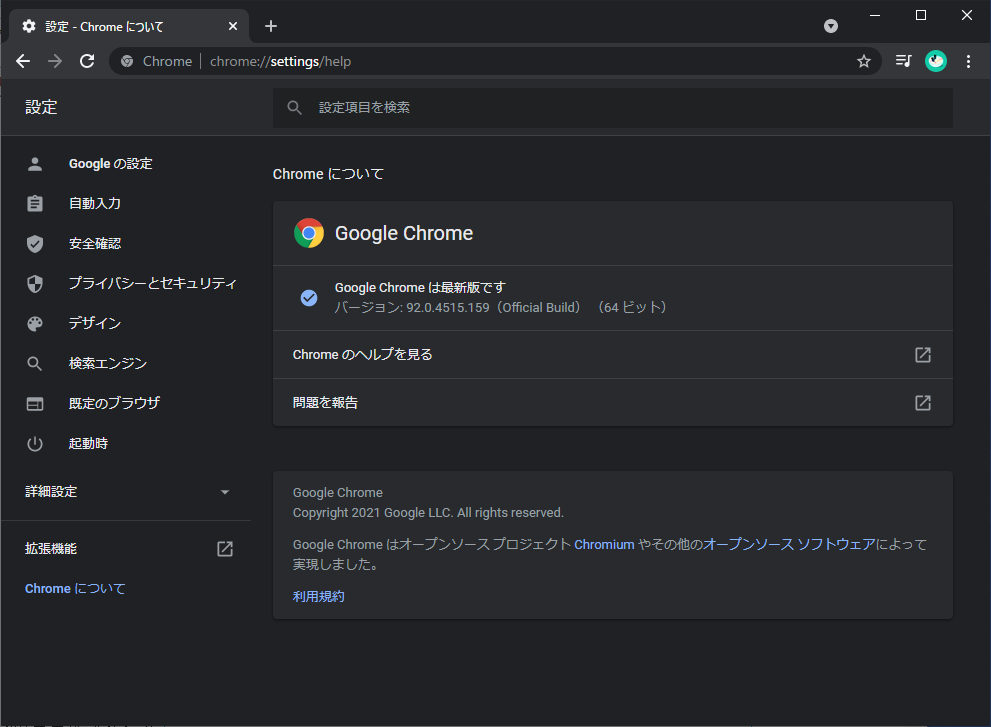Click the デザイン palette icon

click(x=35, y=323)
